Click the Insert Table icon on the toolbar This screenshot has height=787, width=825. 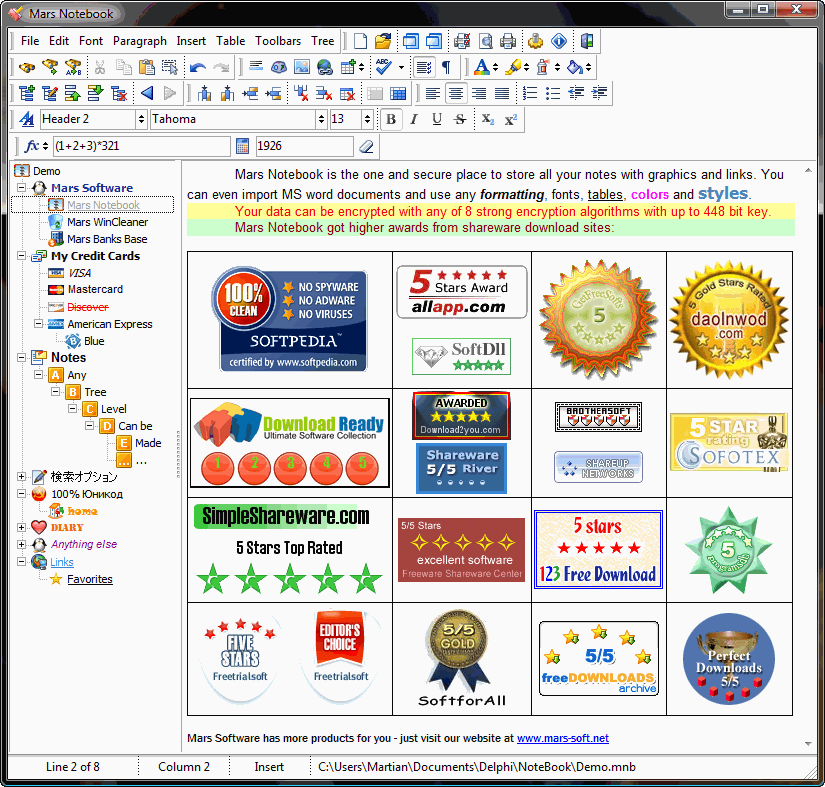(350, 66)
